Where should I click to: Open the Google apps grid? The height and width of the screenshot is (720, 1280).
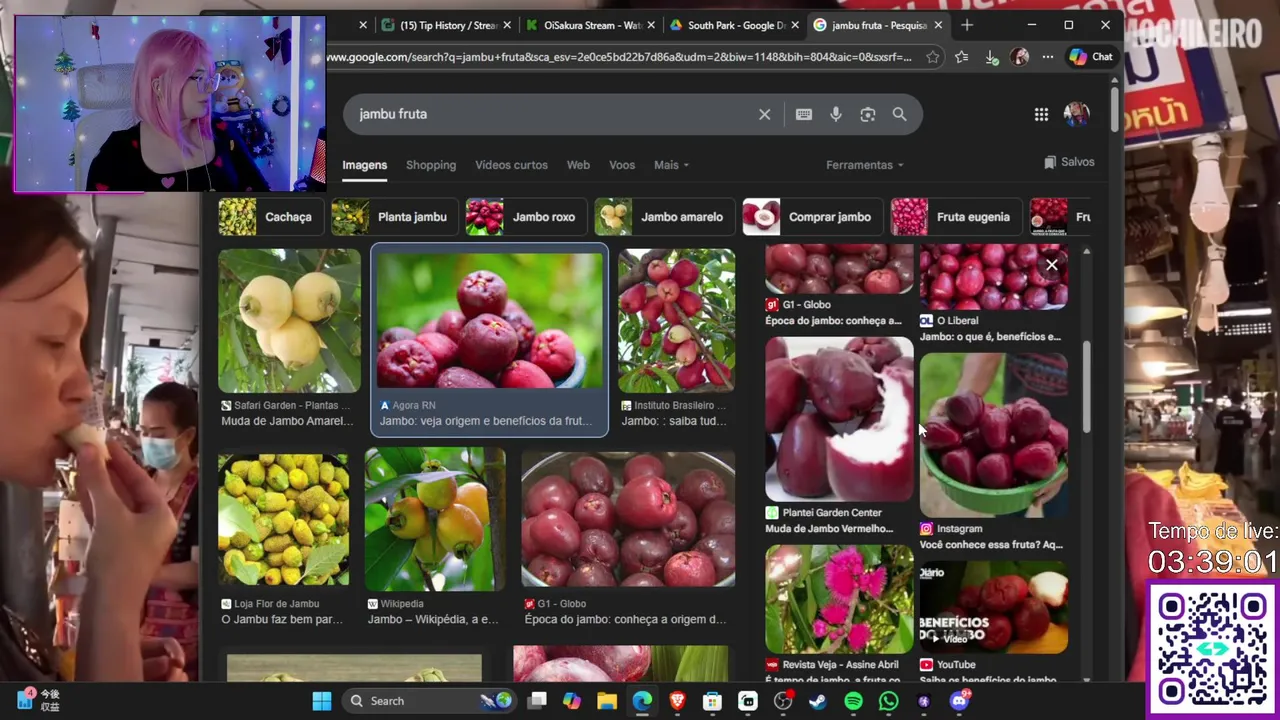click(x=1041, y=114)
